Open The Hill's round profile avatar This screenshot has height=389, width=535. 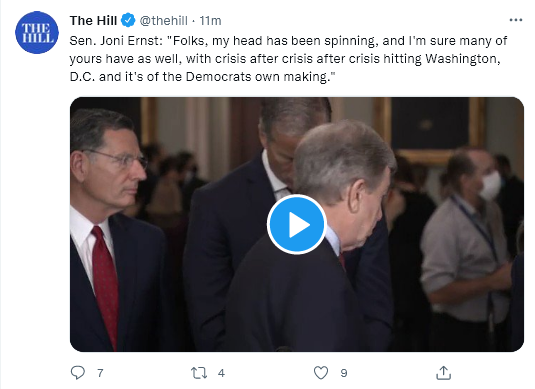[x=37, y=32]
